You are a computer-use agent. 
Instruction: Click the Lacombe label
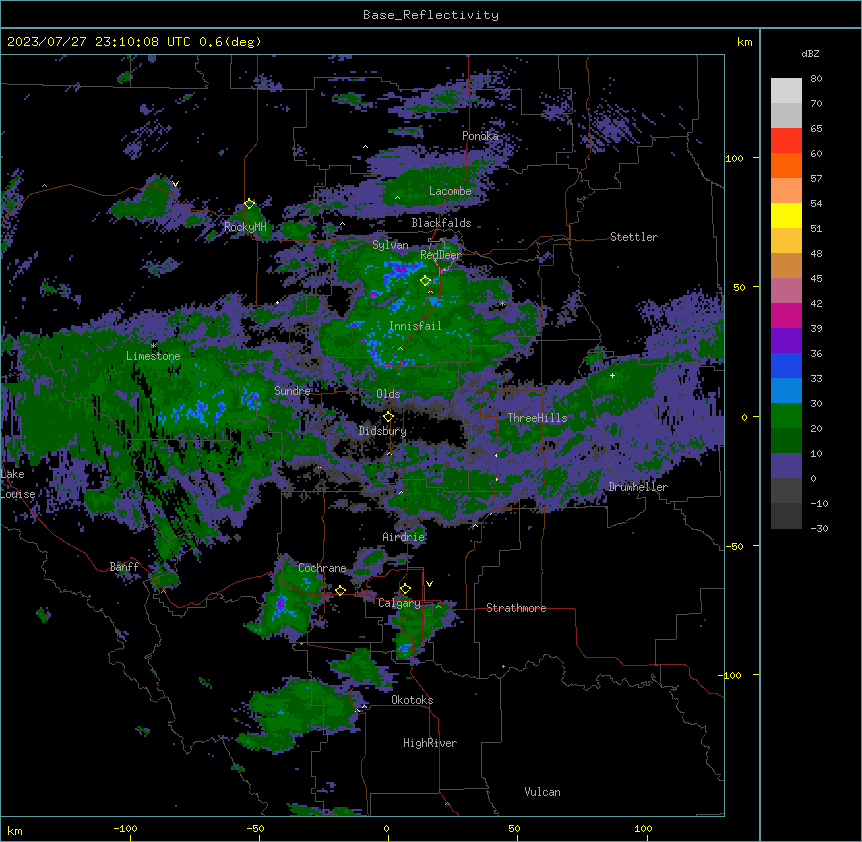[450, 191]
